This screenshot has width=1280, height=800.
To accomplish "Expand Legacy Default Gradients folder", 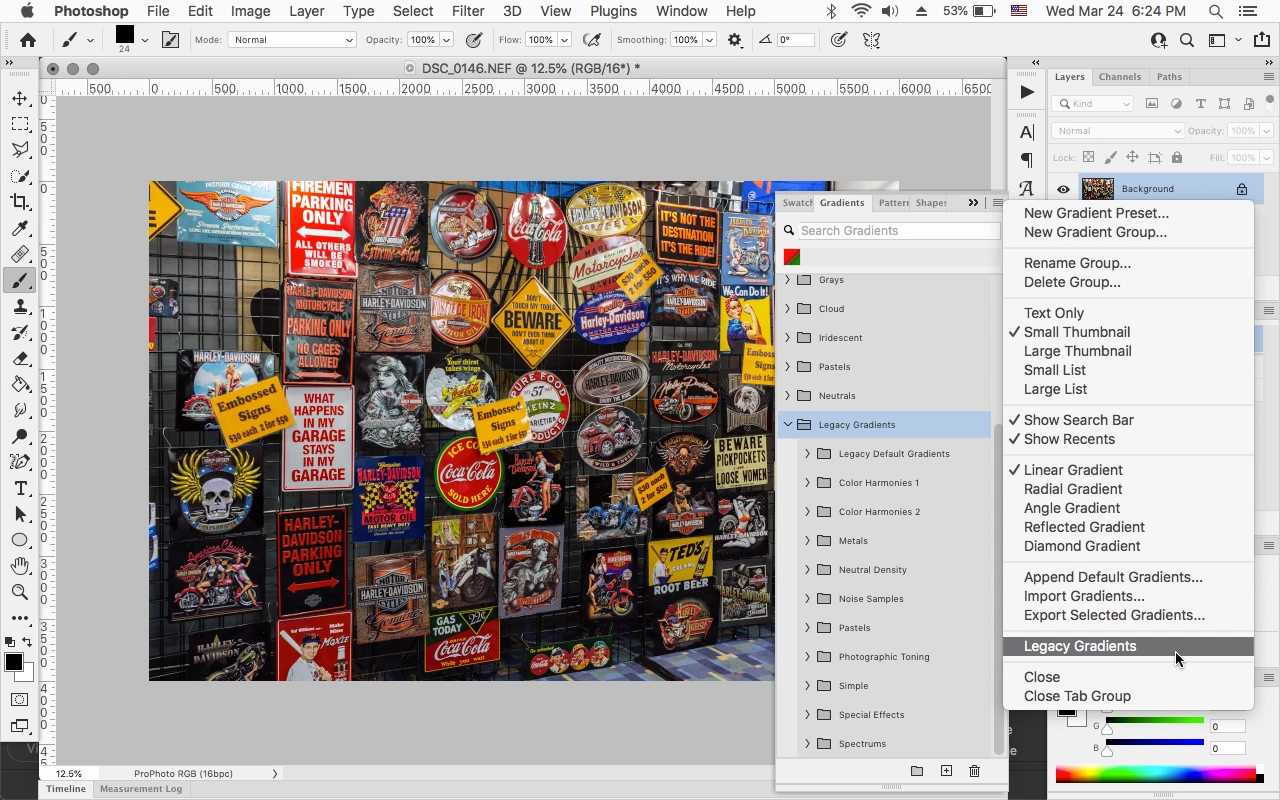I will point(808,454).
